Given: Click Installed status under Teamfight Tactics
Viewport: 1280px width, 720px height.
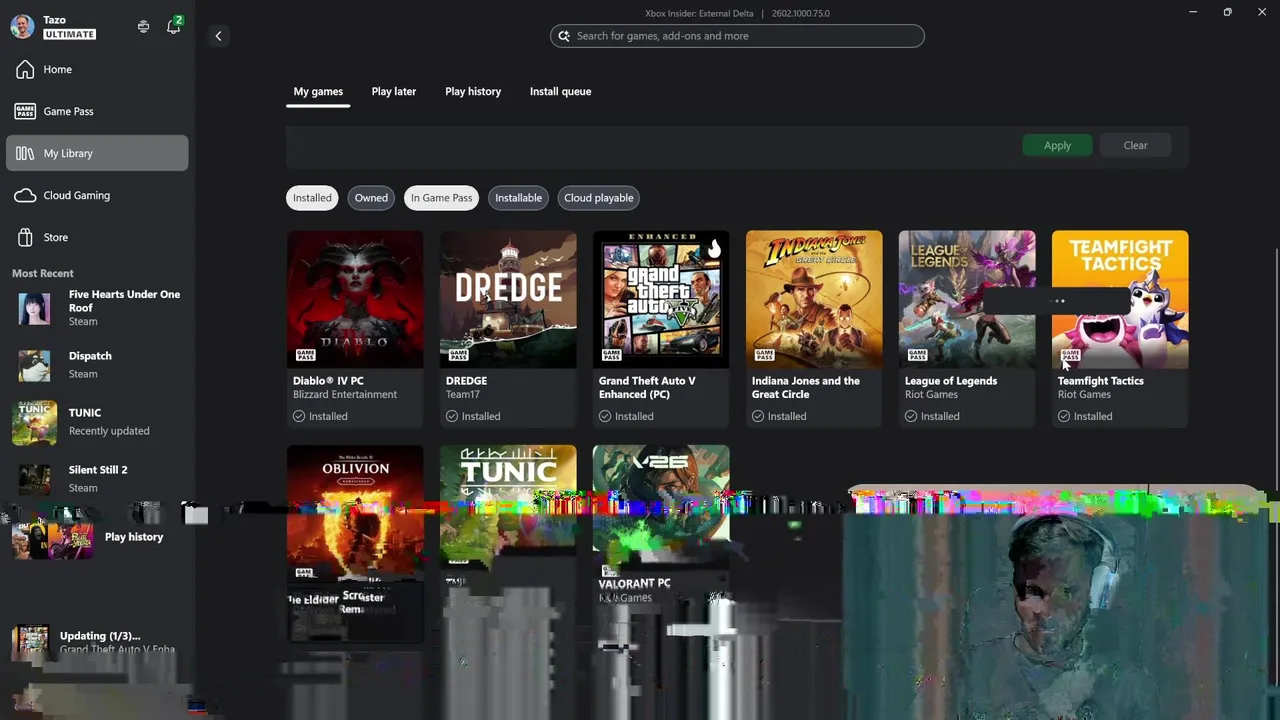Looking at the screenshot, I should pos(1085,416).
